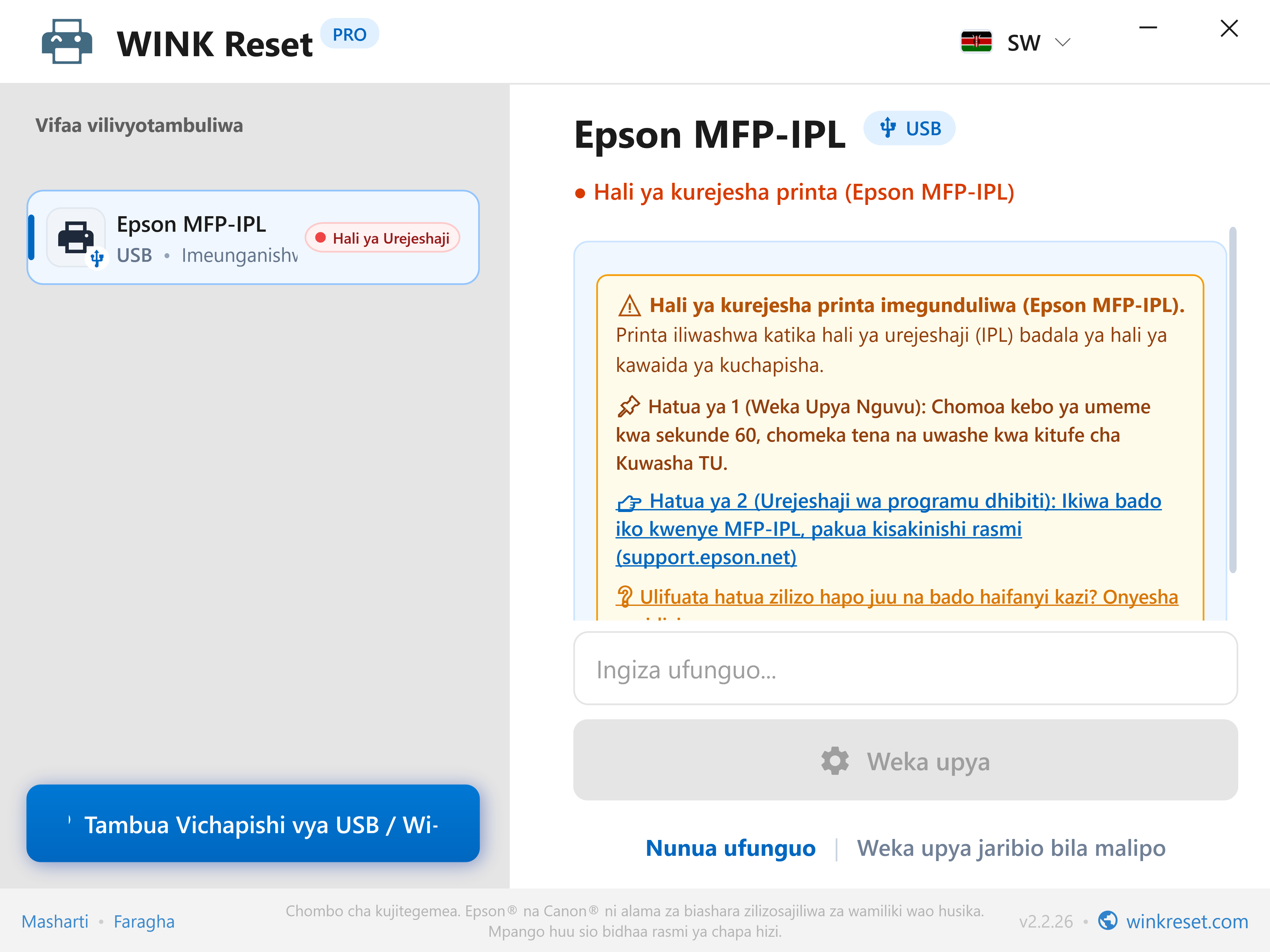The height and width of the screenshot is (952, 1270).
Task: Click the Chombo cha kujitegemea footer disclaimer text
Action: [x=635, y=921]
